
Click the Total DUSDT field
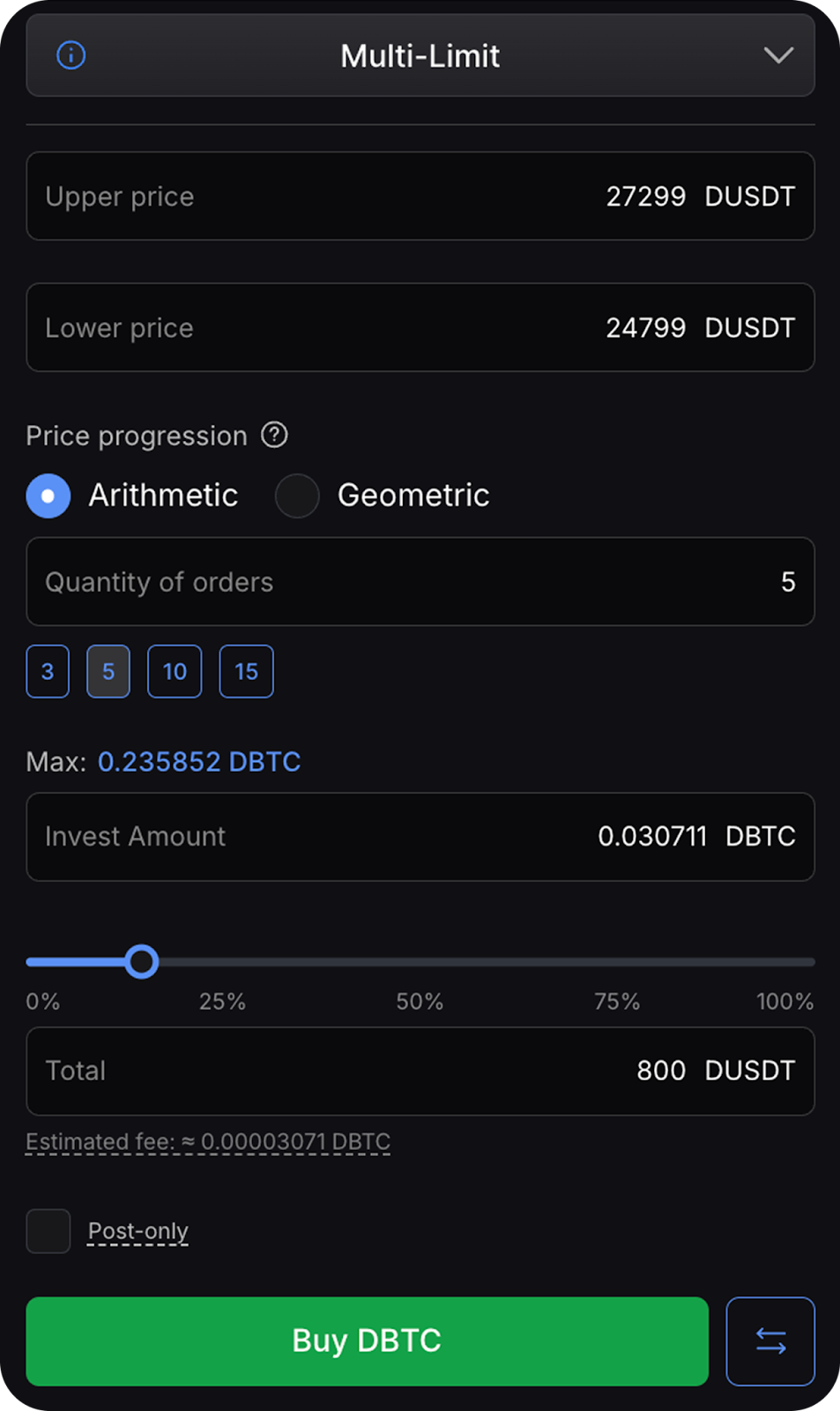pyautogui.click(x=420, y=1071)
